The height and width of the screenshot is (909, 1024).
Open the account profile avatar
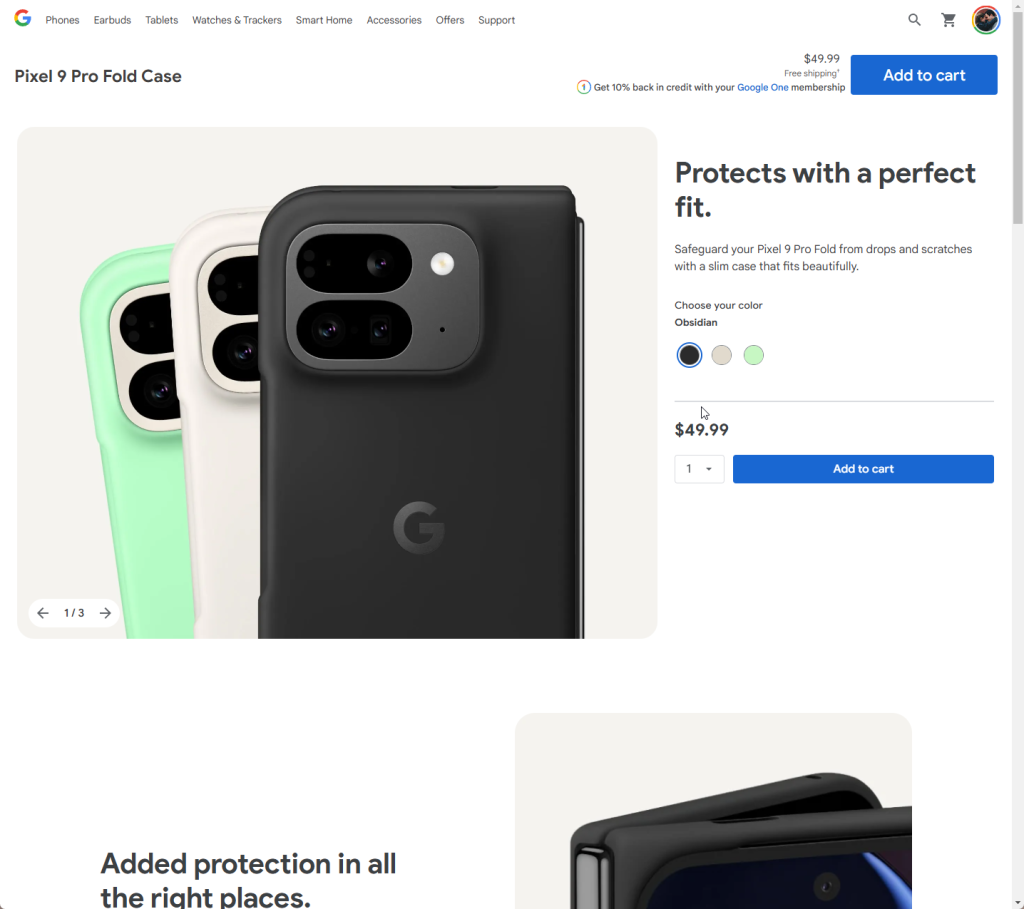(x=986, y=20)
